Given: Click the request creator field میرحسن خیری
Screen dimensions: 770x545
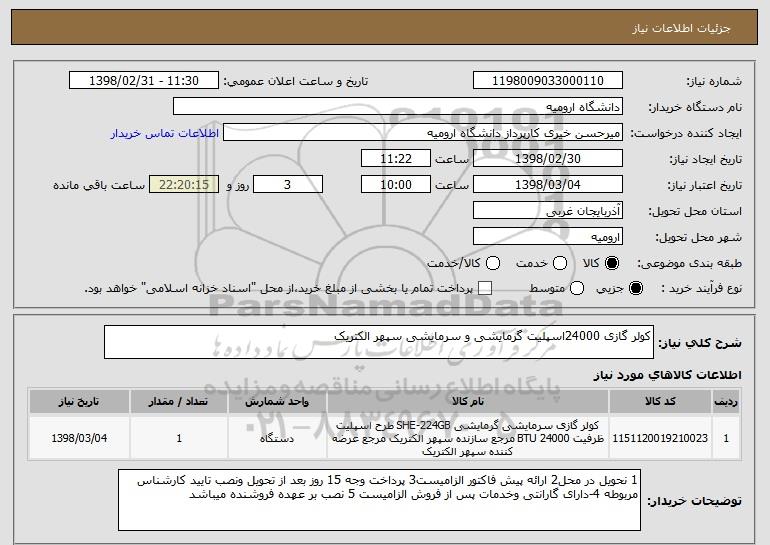Looking at the screenshot, I should [x=423, y=133].
